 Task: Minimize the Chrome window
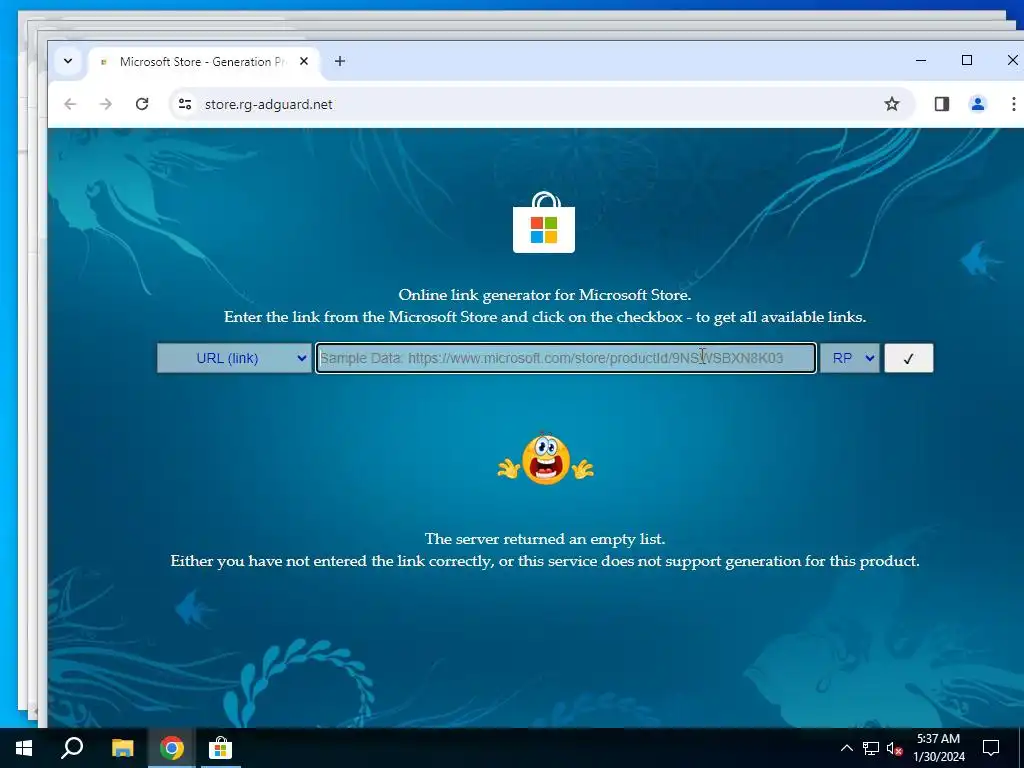click(921, 60)
